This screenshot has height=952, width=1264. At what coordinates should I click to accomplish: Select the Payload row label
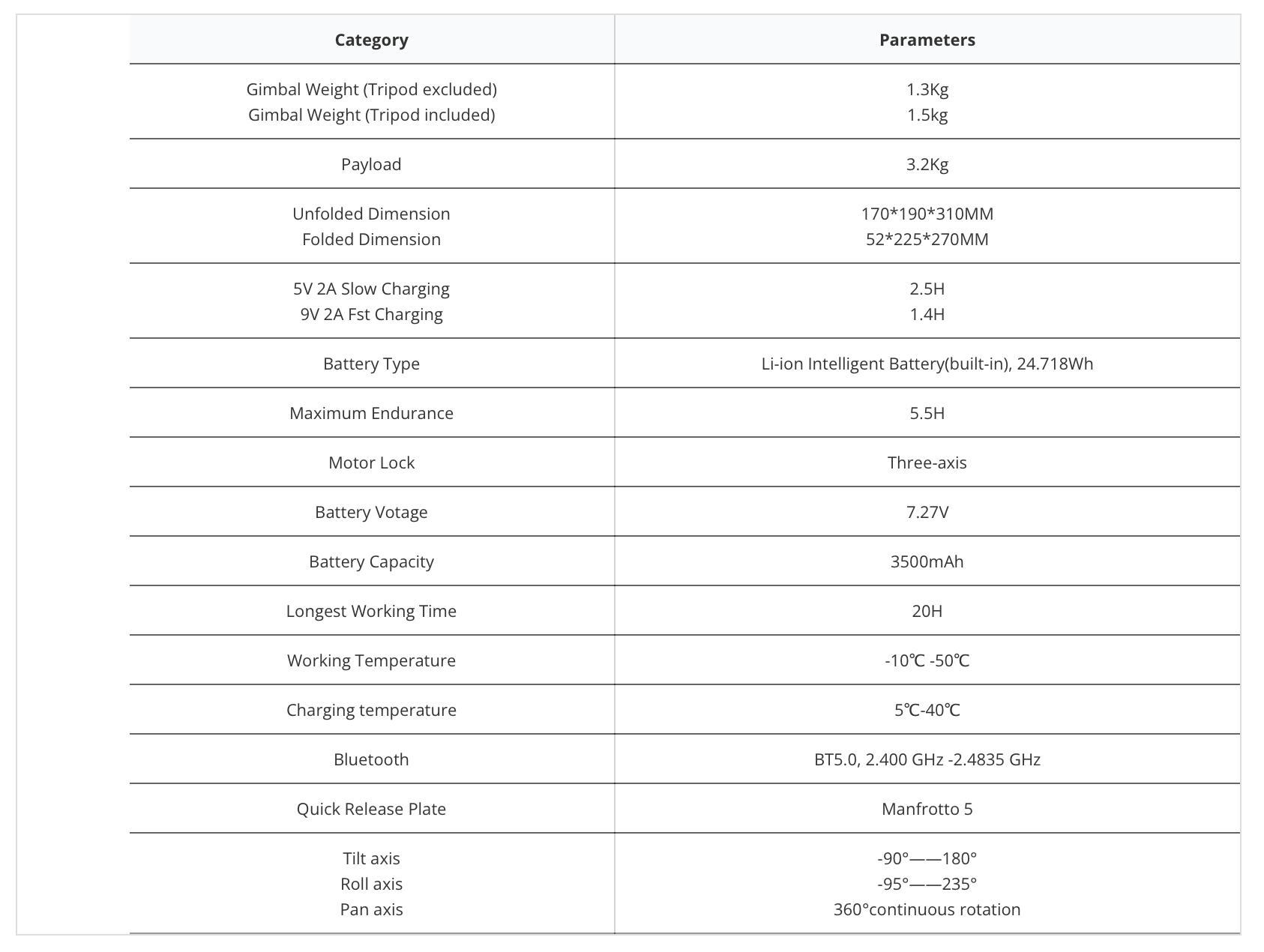(371, 164)
